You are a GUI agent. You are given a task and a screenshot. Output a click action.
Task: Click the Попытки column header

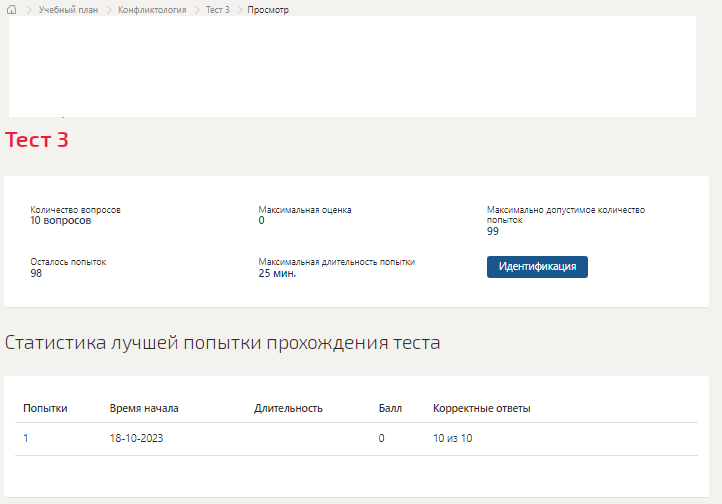pos(45,408)
